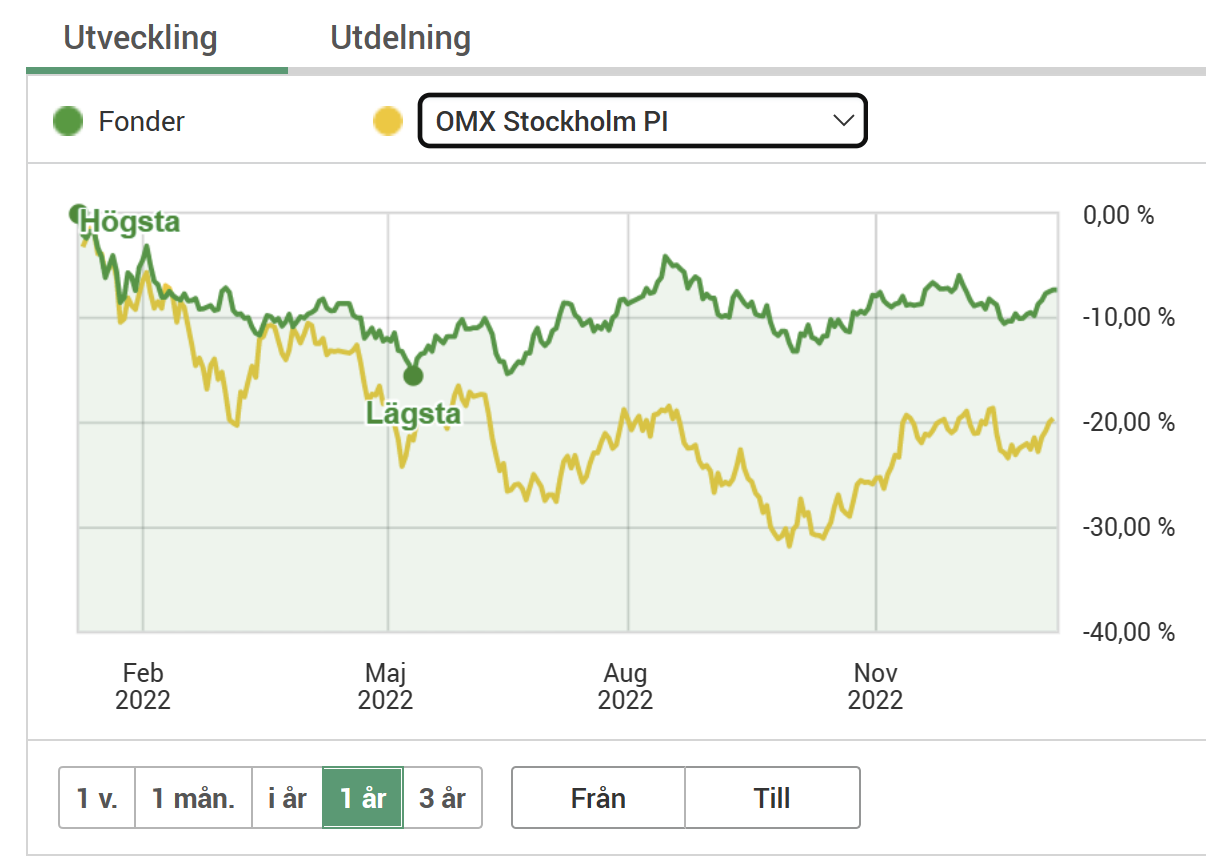Click the Till date button
1206x863 pixels.
tap(772, 798)
